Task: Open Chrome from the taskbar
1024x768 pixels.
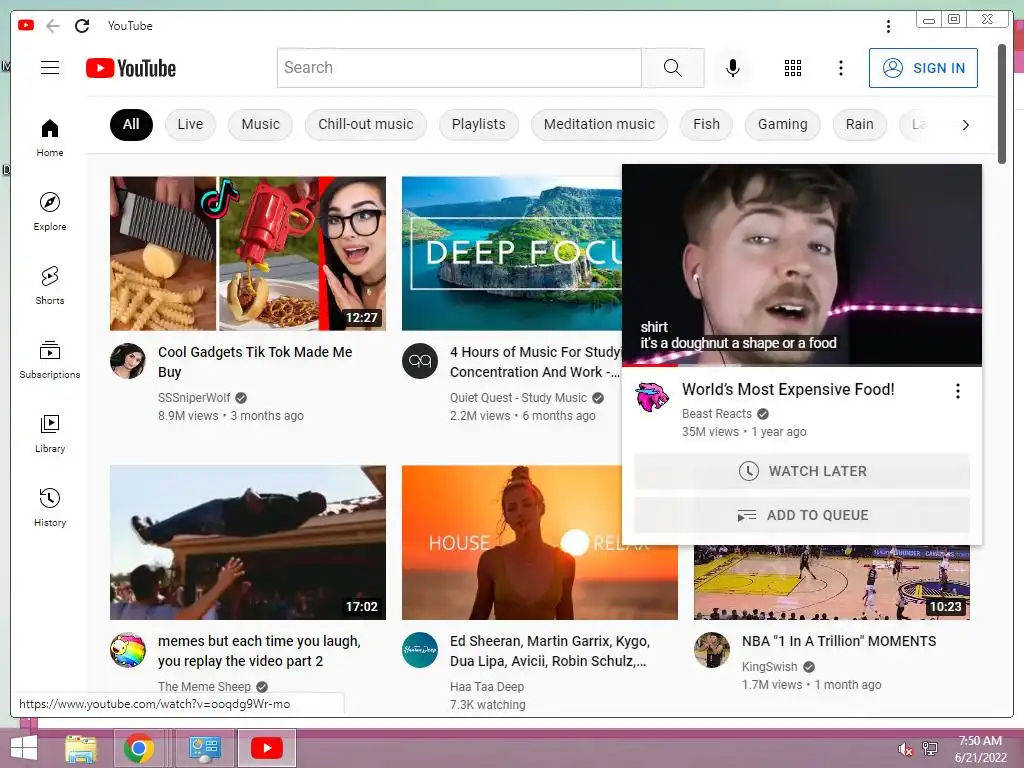Action: tap(138, 748)
